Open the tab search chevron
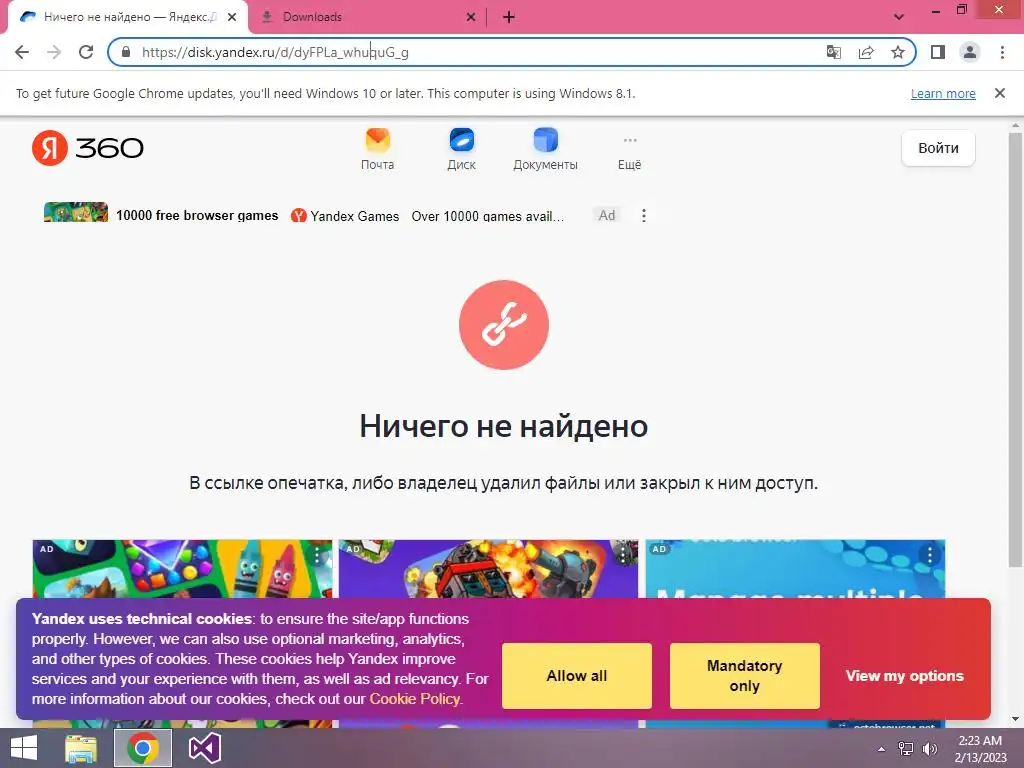1024x768 pixels. [x=899, y=17]
